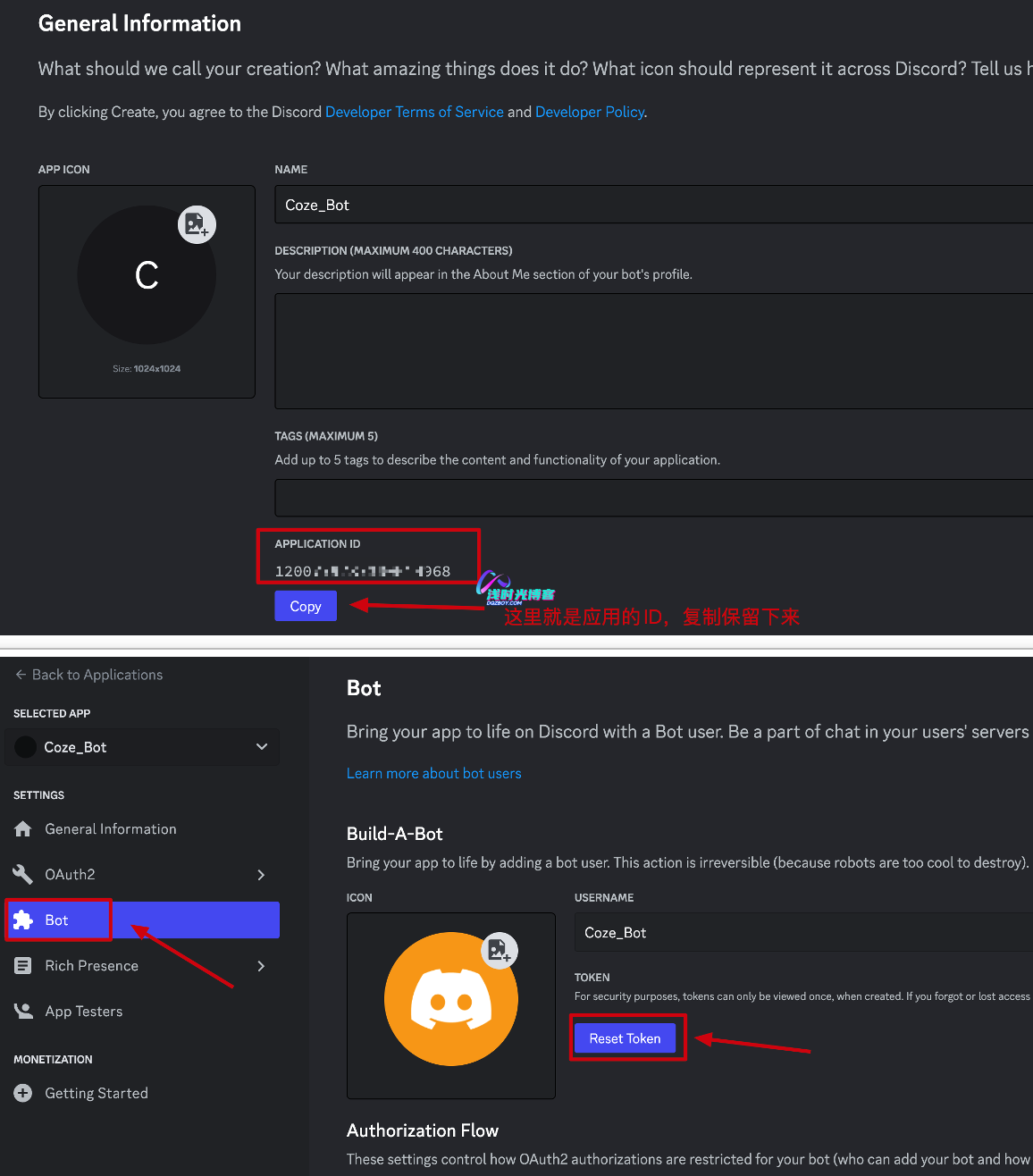Click the app Name input field

tap(654, 205)
